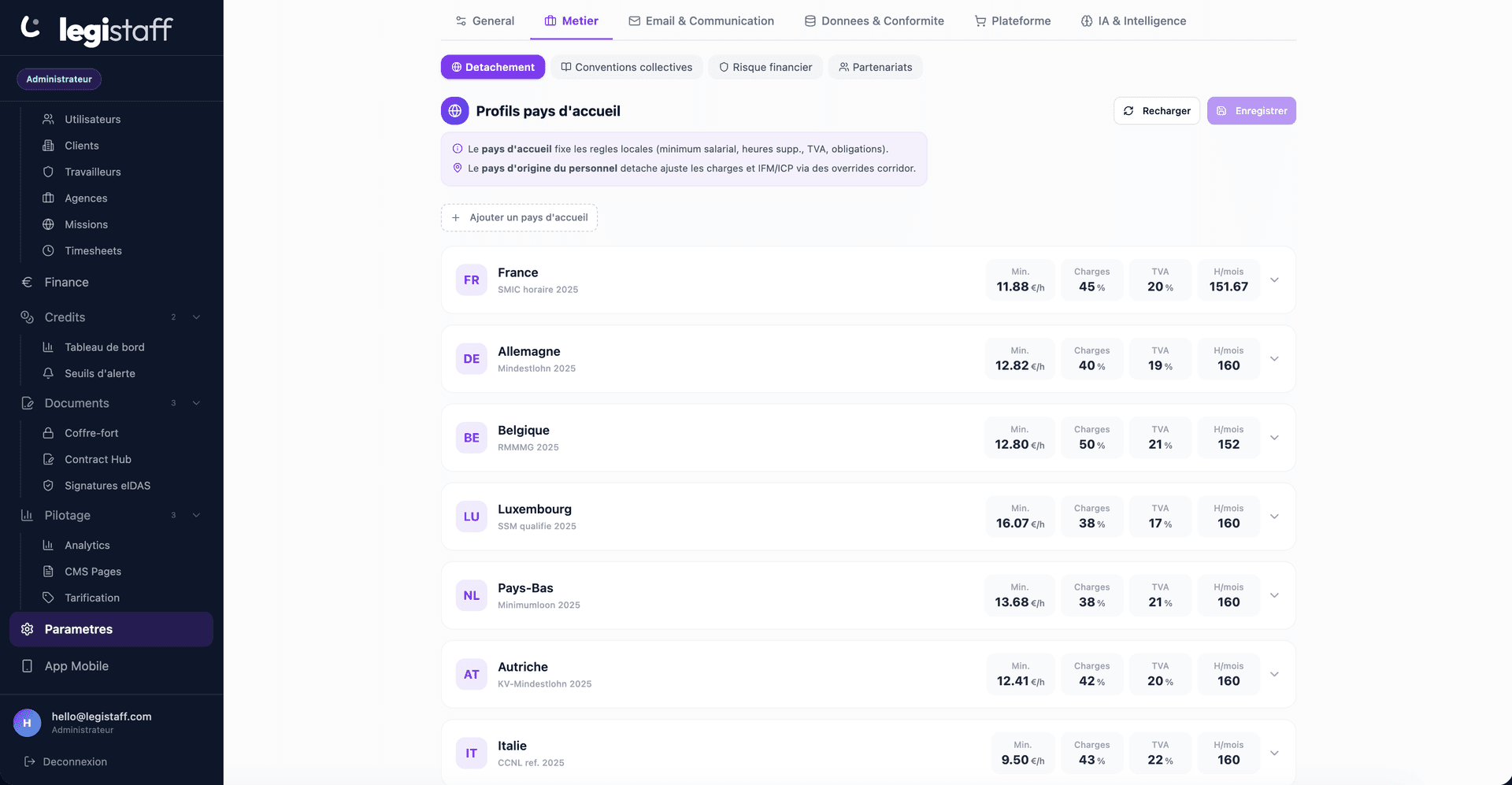Click the legistaff logo icon

[30, 27]
